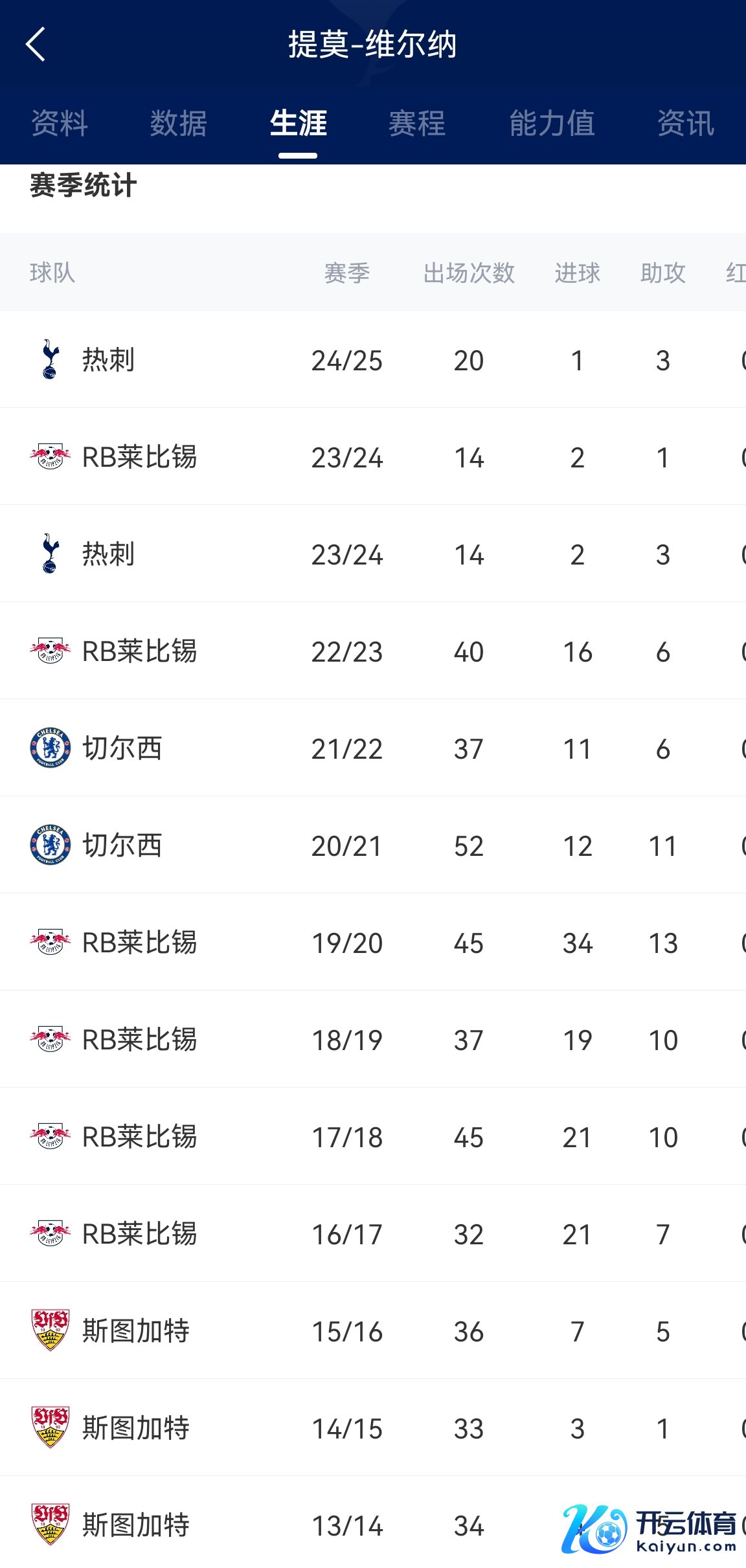The width and height of the screenshot is (746, 1568).
Task: Open 斯图加特 team name in 14/15 row
Action: 136,1428
